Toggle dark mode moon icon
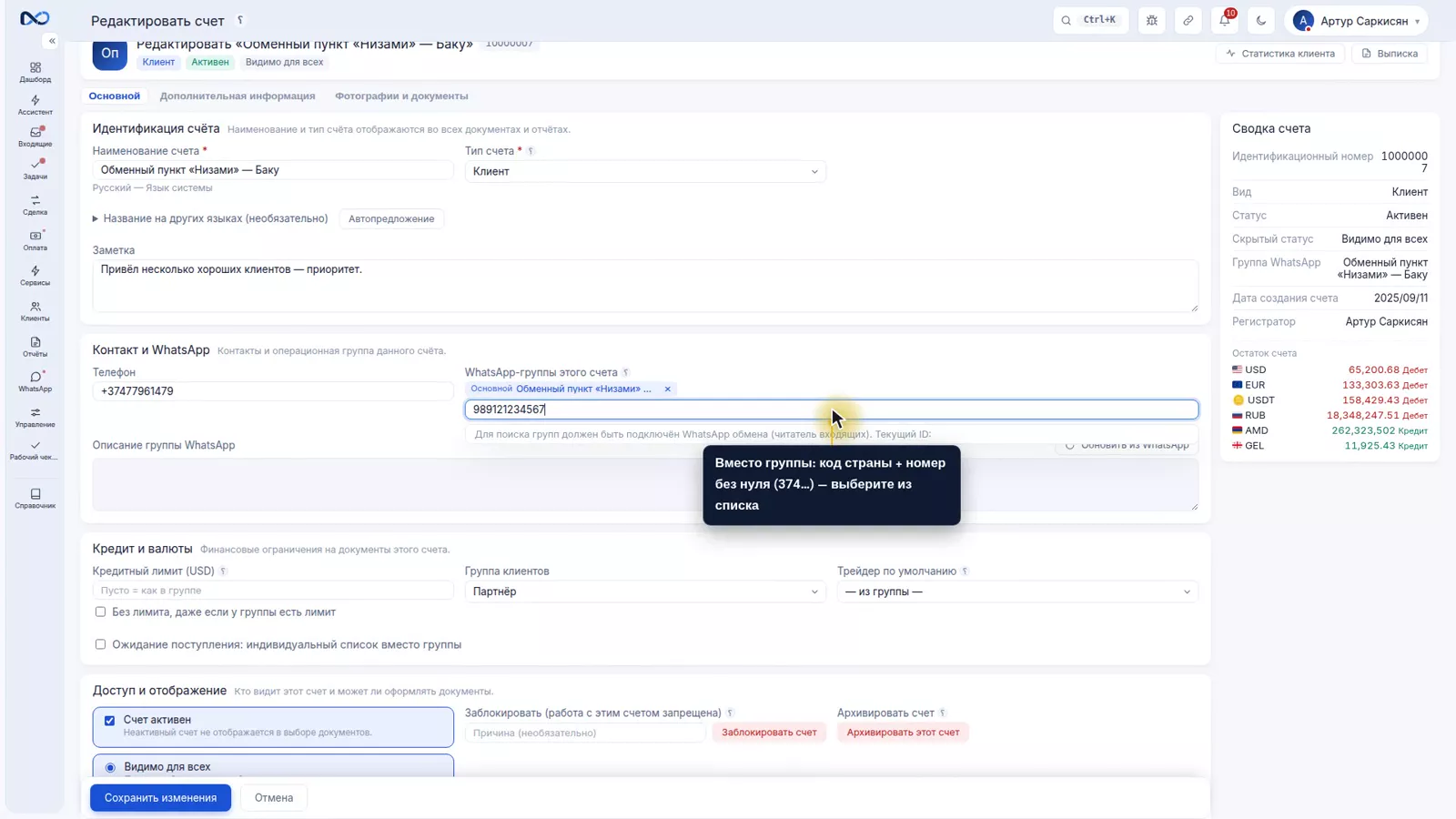This screenshot has width=1456, height=819. (x=1261, y=20)
